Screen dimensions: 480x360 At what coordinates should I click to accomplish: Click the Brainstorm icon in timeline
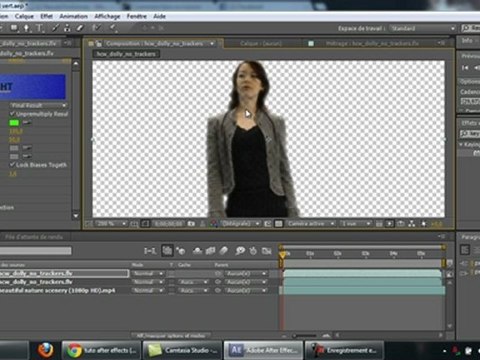coord(240,251)
